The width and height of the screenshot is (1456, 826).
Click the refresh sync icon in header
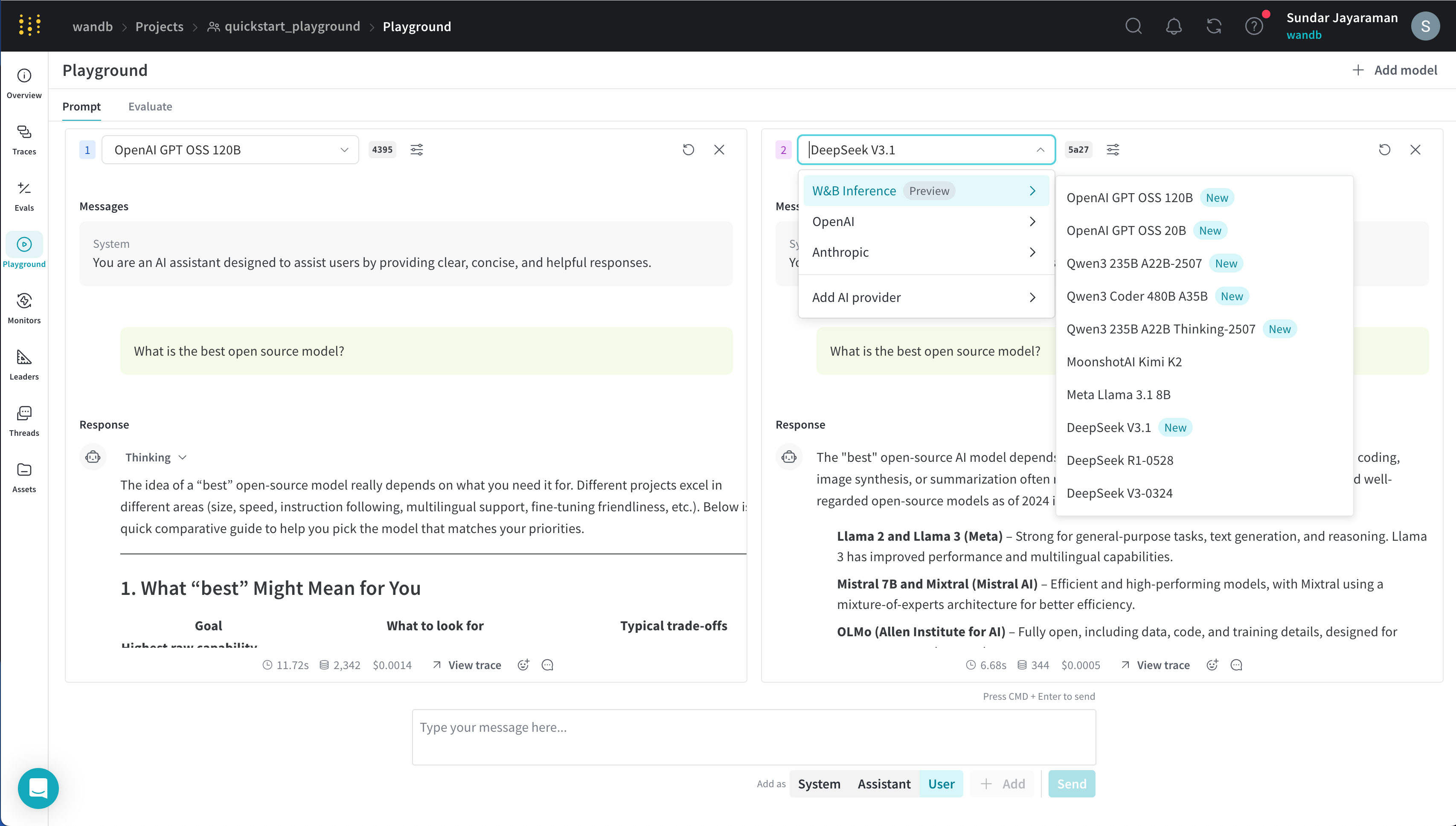coord(1214,26)
